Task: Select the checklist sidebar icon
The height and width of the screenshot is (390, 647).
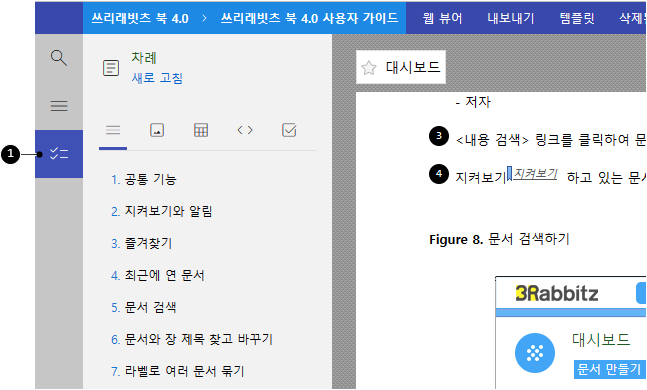Action: (x=59, y=154)
